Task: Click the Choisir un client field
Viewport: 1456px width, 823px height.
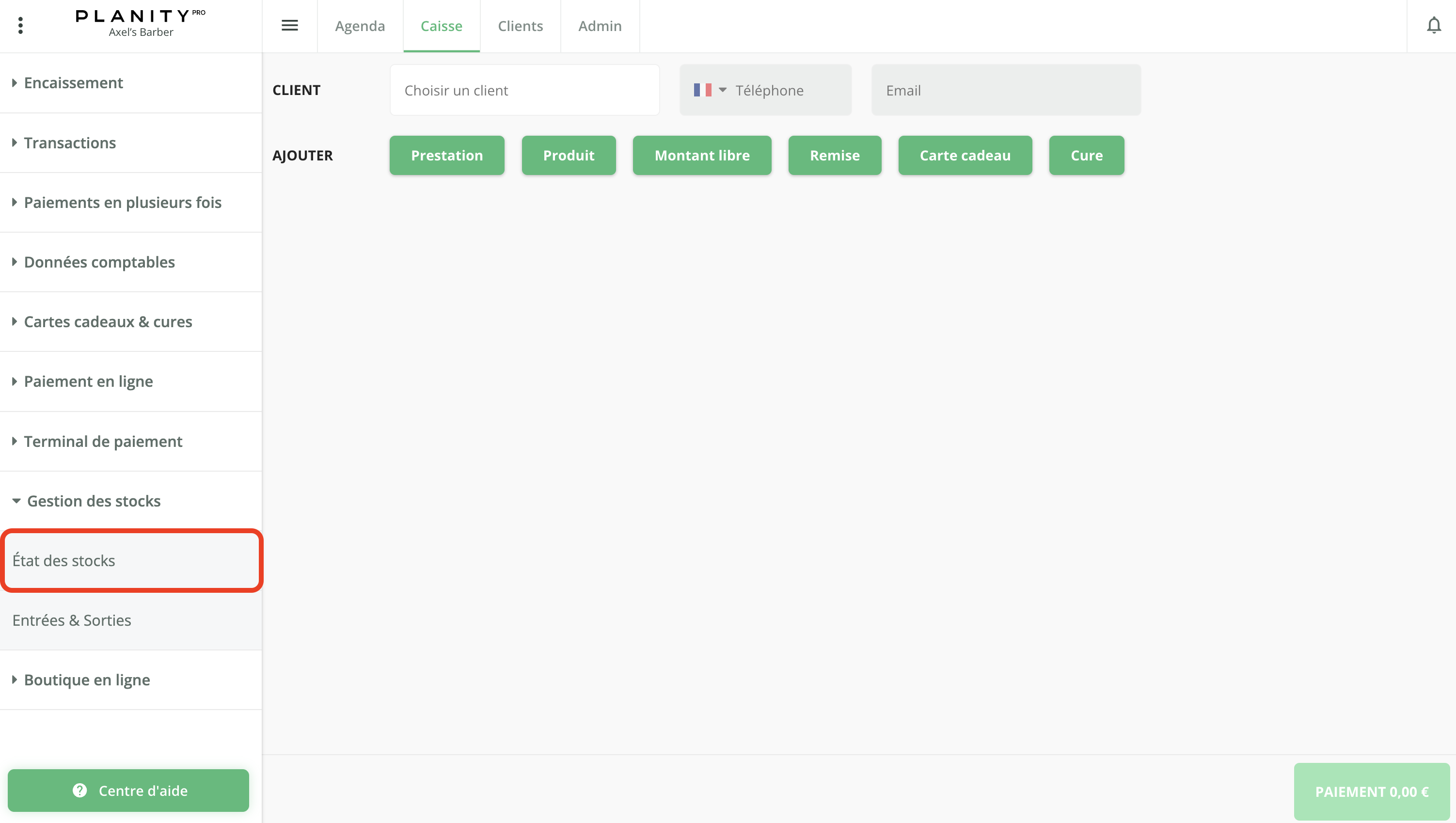Action: (524, 90)
